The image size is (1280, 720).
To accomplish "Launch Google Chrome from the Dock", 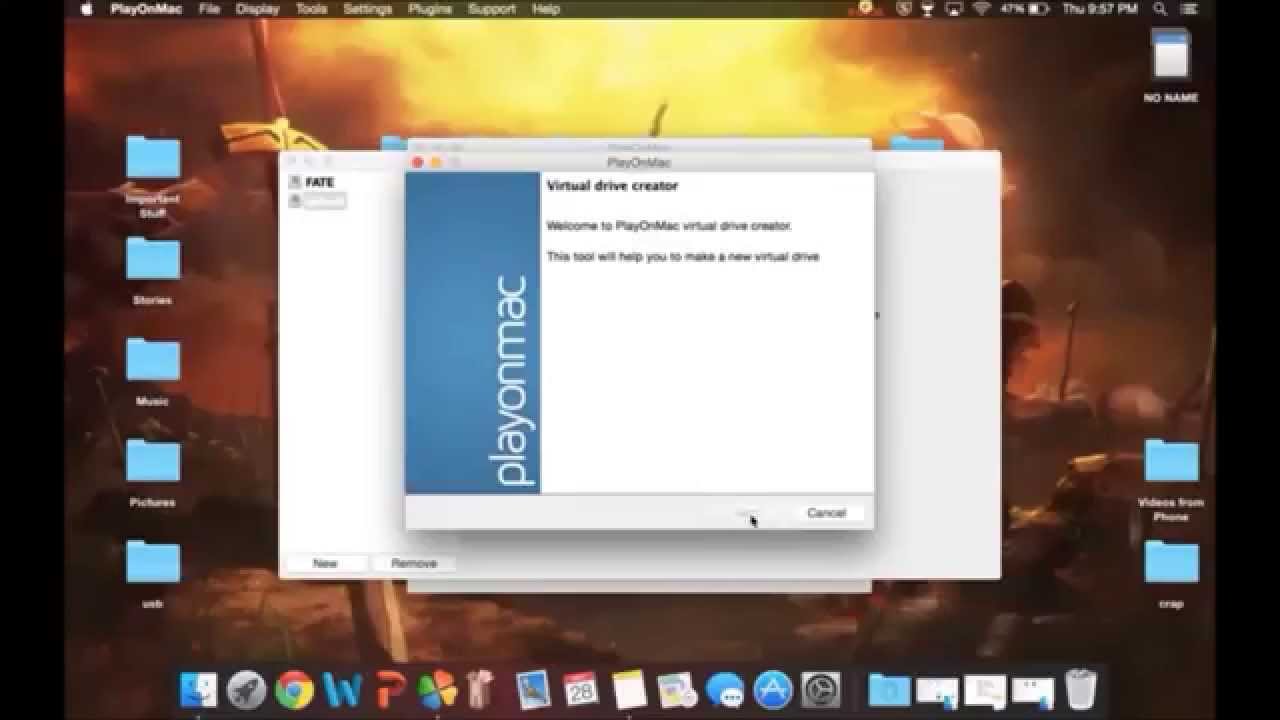I will (x=294, y=689).
